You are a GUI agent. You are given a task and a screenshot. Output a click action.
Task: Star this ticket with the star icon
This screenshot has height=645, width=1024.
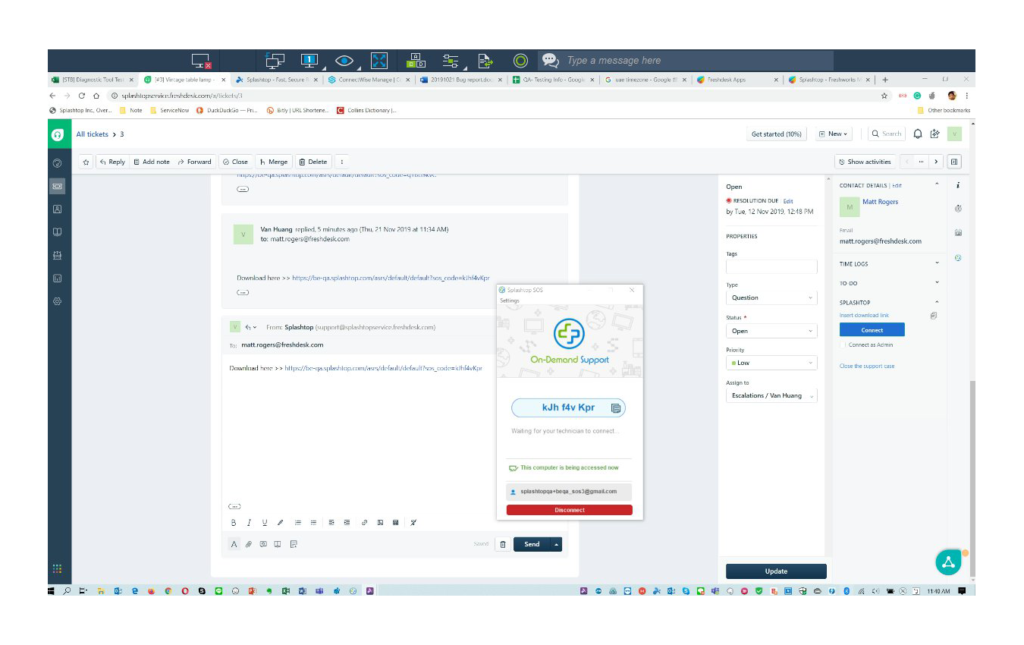(86, 162)
